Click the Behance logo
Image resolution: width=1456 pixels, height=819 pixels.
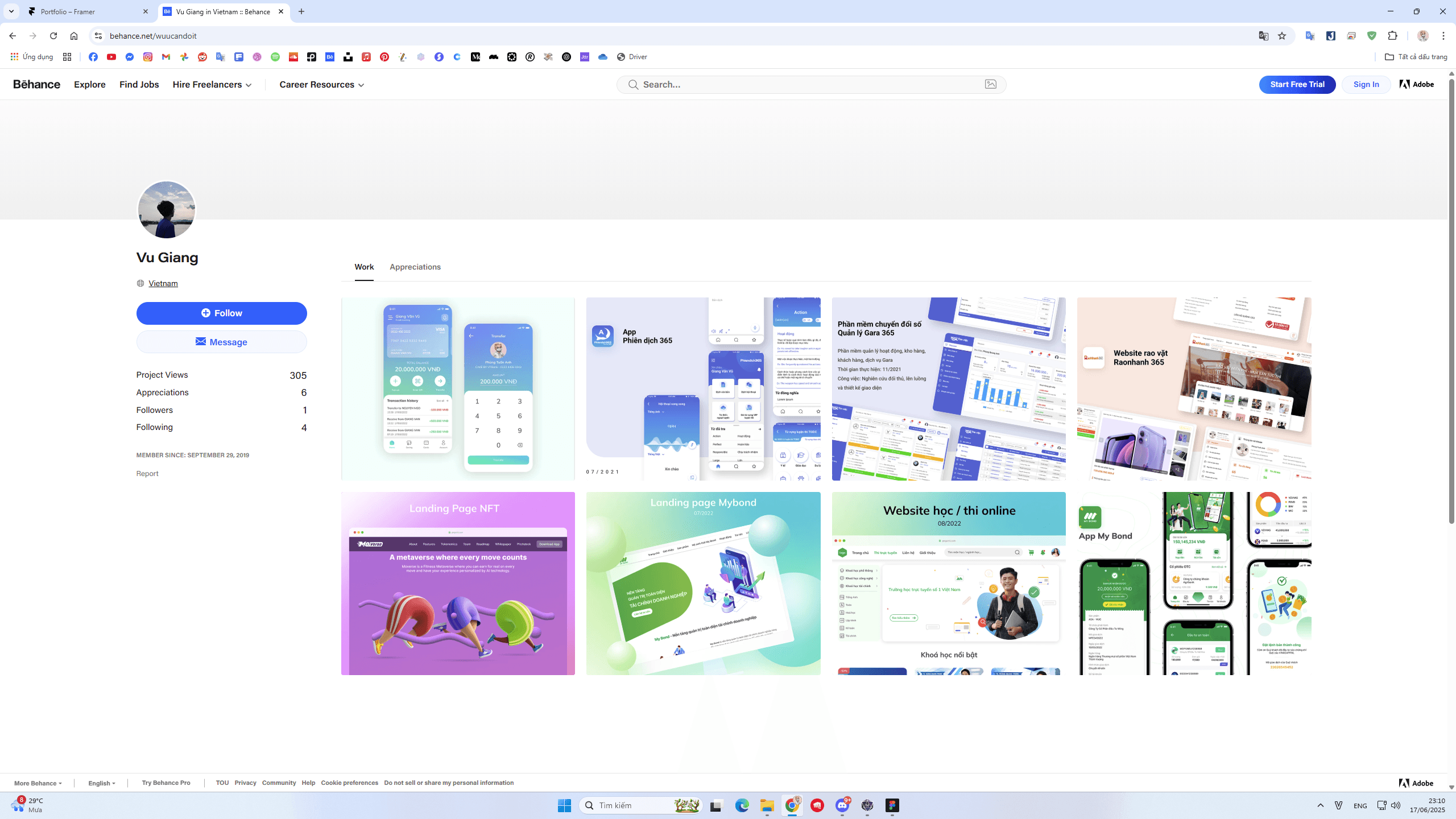point(36,84)
